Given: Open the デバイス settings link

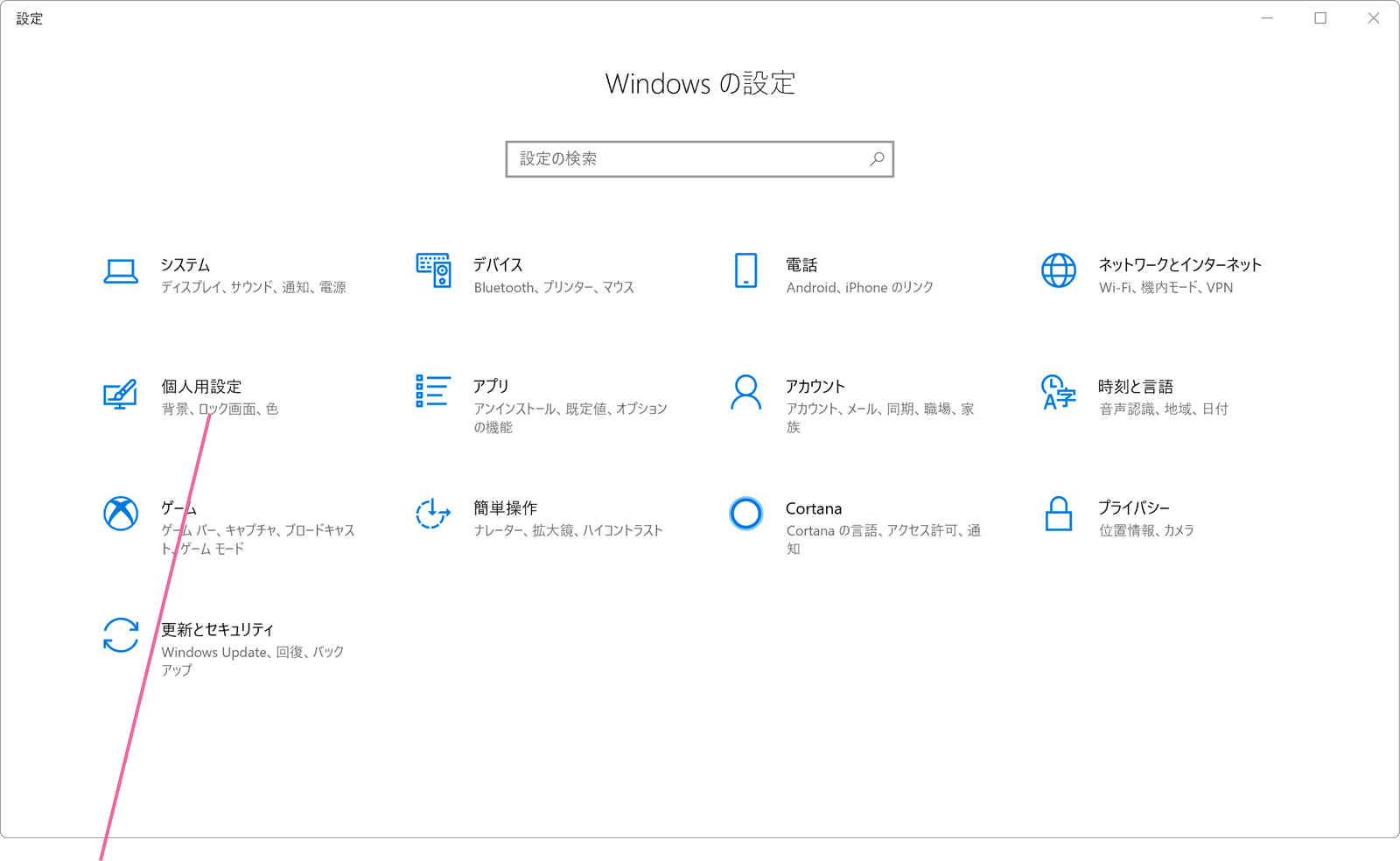Looking at the screenshot, I should pyautogui.click(x=498, y=264).
